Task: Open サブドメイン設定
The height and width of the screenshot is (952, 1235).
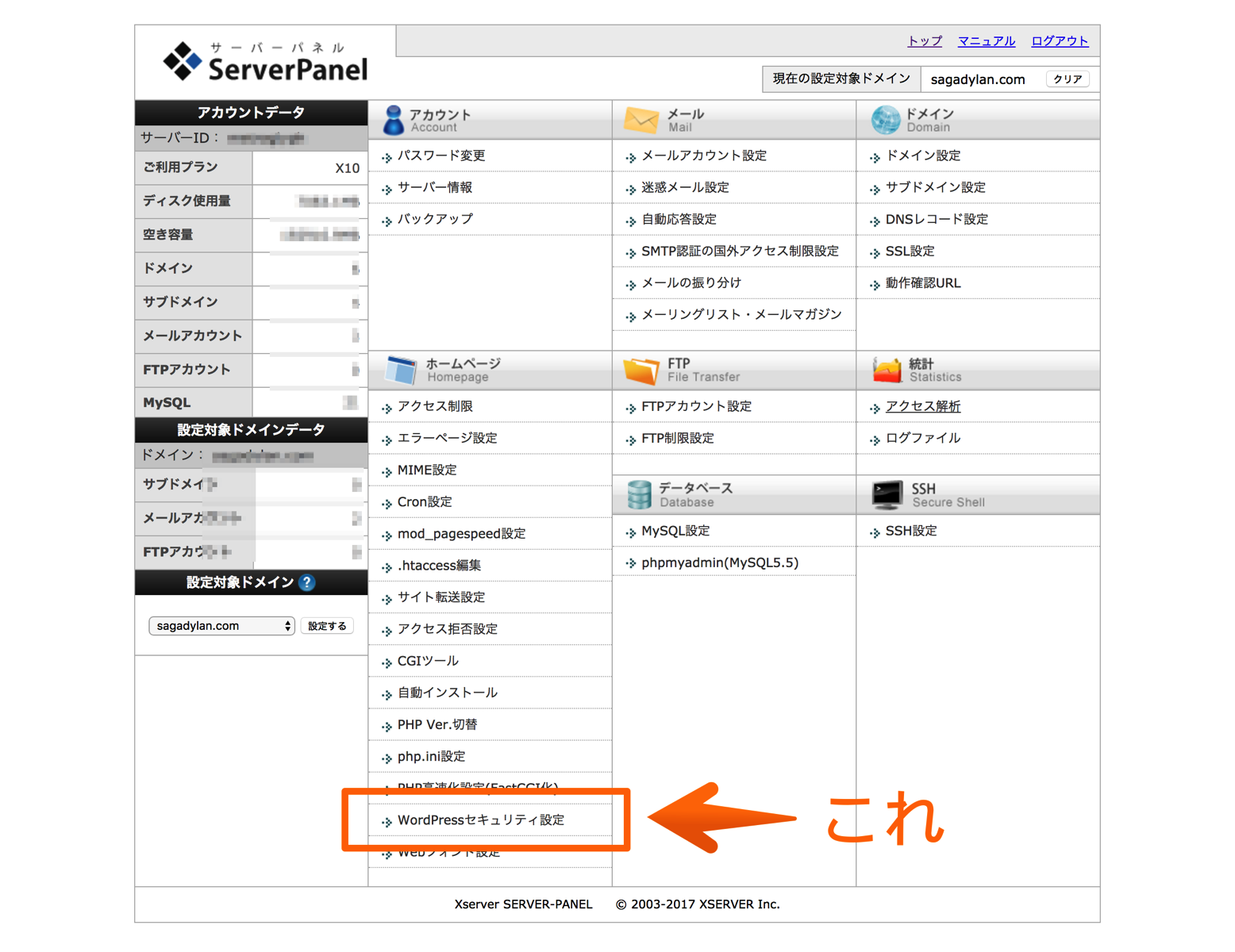Action: tap(936, 187)
